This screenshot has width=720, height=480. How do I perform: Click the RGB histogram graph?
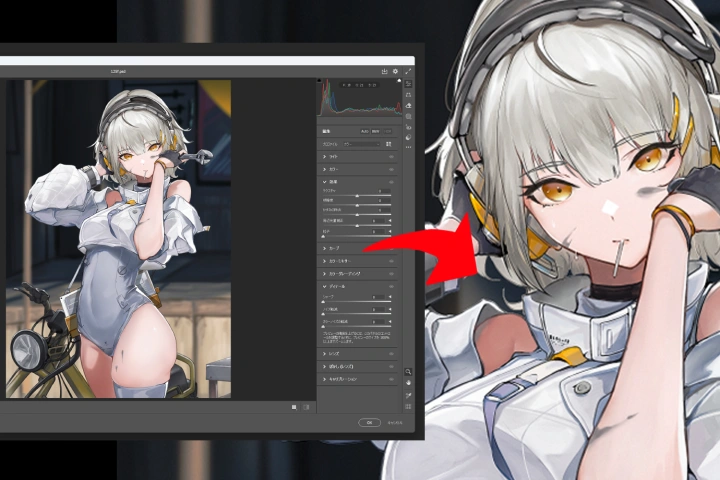tap(360, 97)
